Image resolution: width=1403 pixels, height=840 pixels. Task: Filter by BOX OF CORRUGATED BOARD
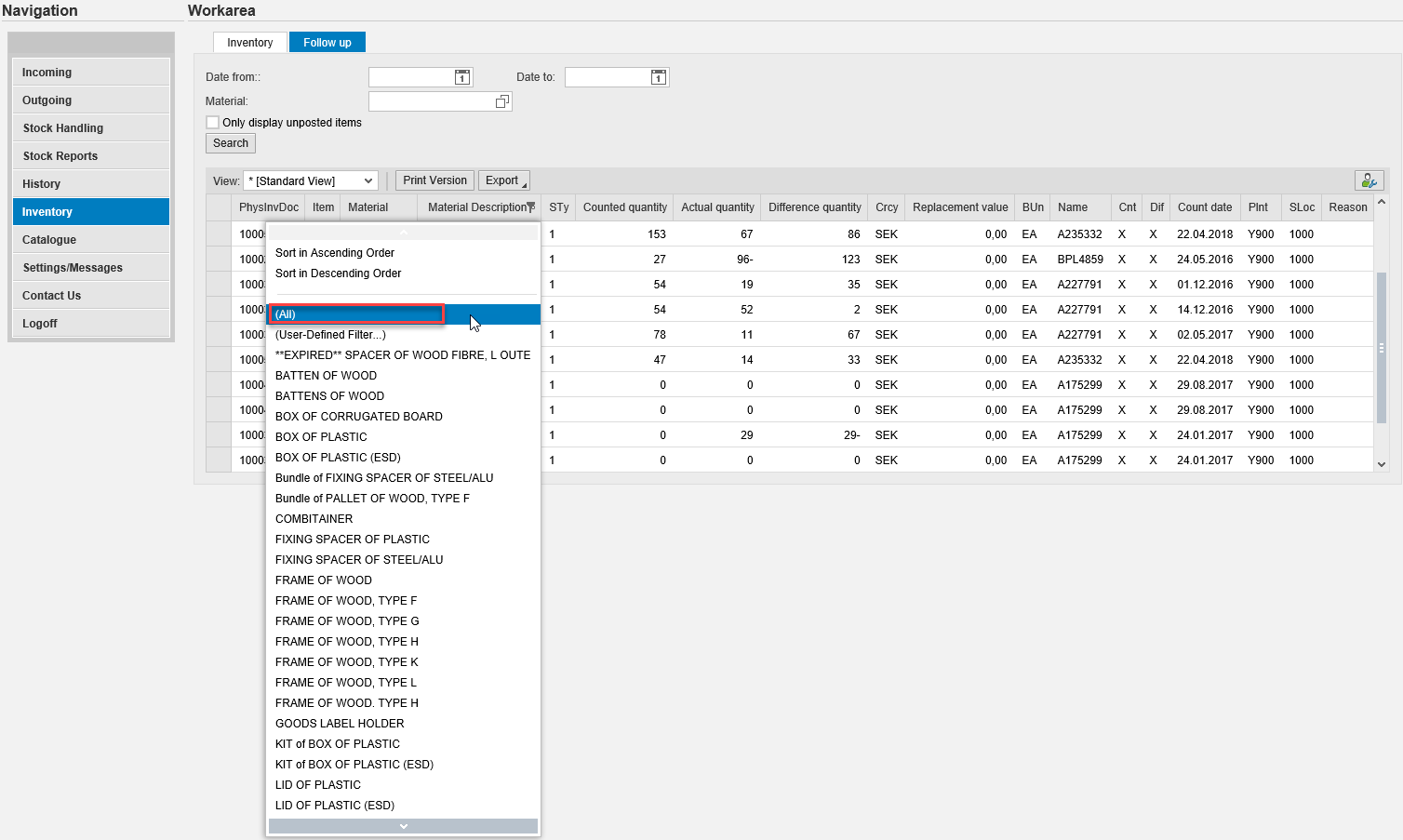coord(403,417)
